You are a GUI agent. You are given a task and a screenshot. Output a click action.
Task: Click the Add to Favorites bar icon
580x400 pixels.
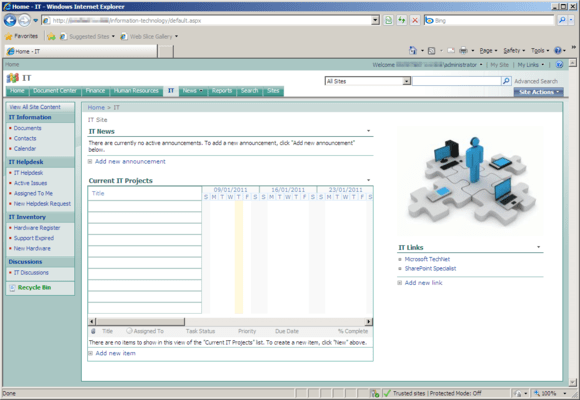tap(51, 36)
